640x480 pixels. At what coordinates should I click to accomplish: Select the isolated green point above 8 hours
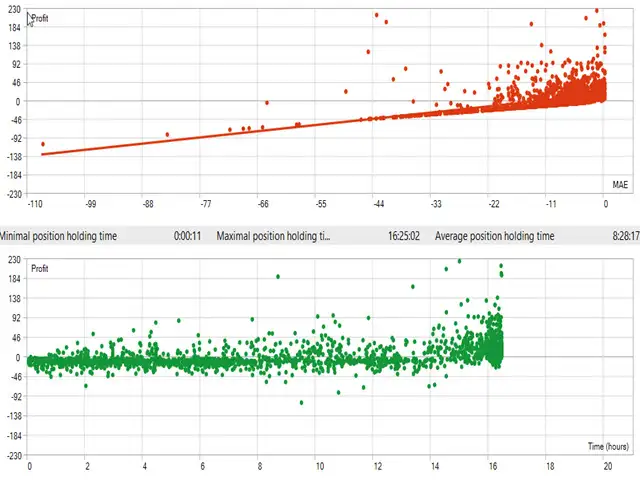[277, 277]
